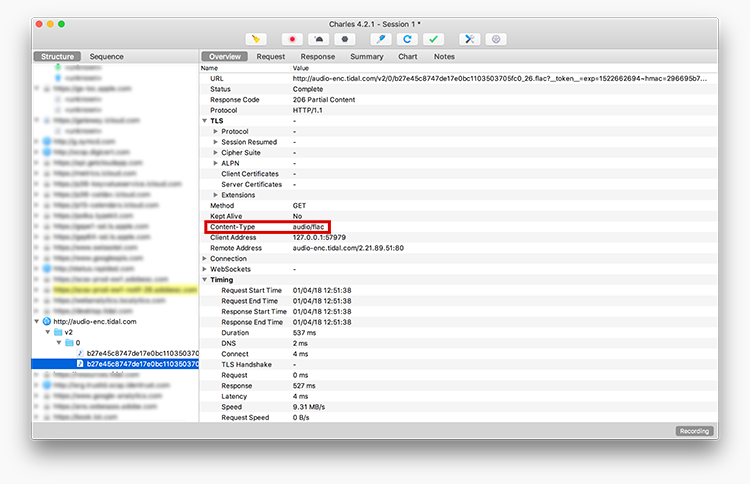750x484 pixels.
Task: Select the Response End Time row
Action: point(459,322)
